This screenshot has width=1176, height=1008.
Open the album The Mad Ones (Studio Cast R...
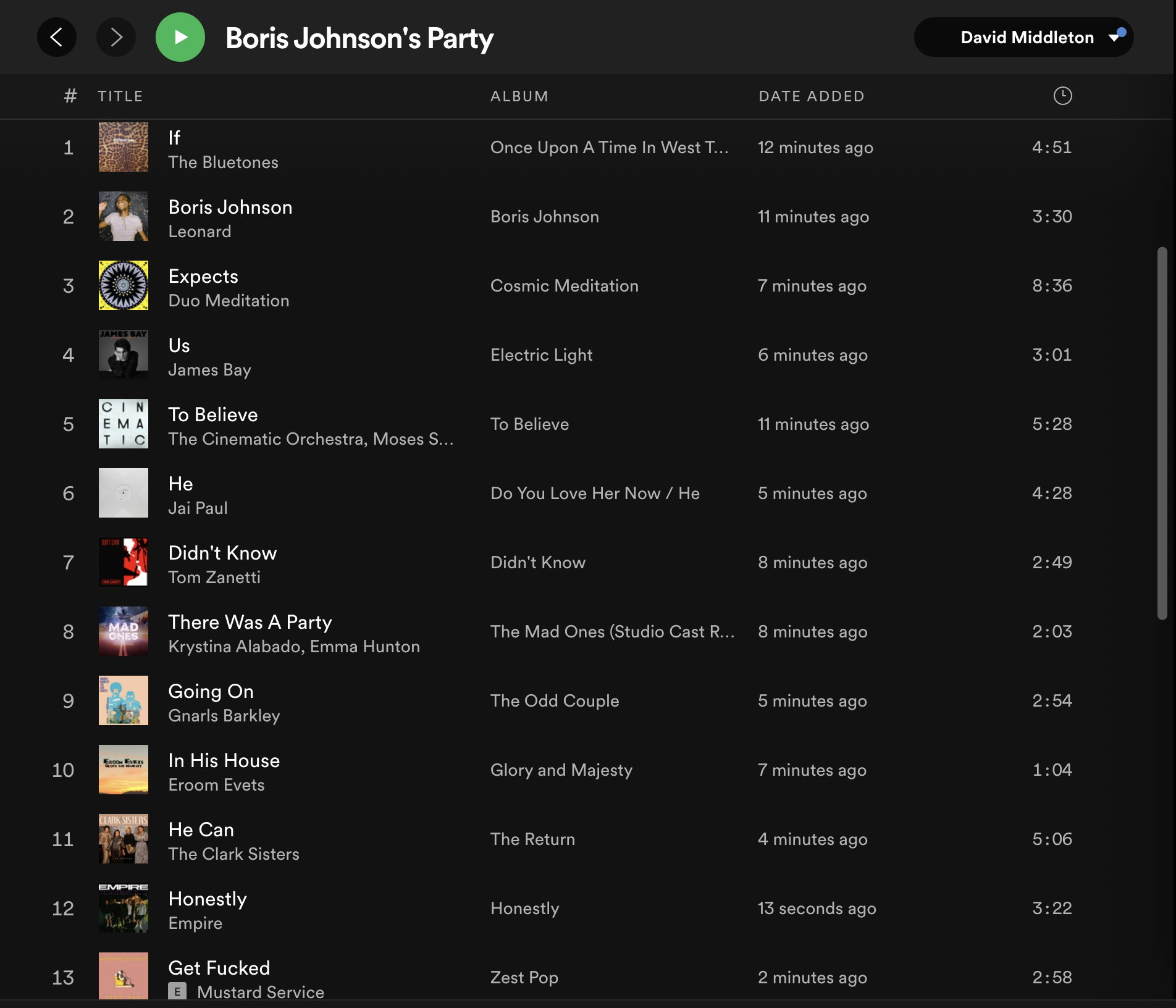tap(613, 632)
